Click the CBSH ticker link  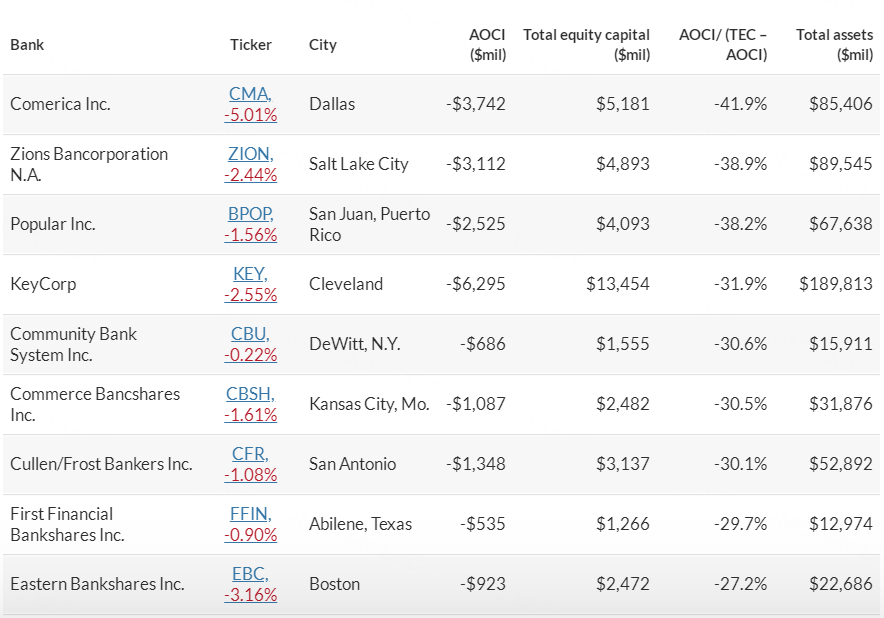tap(249, 394)
